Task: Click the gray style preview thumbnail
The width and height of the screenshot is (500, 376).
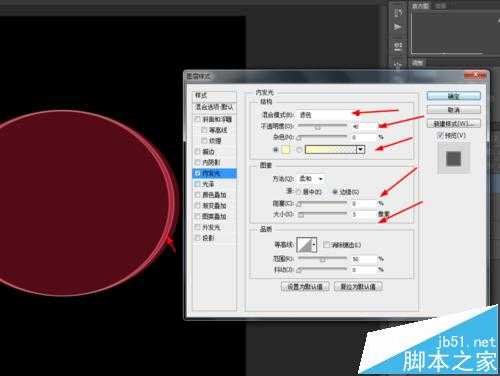Action: pyautogui.click(x=454, y=159)
